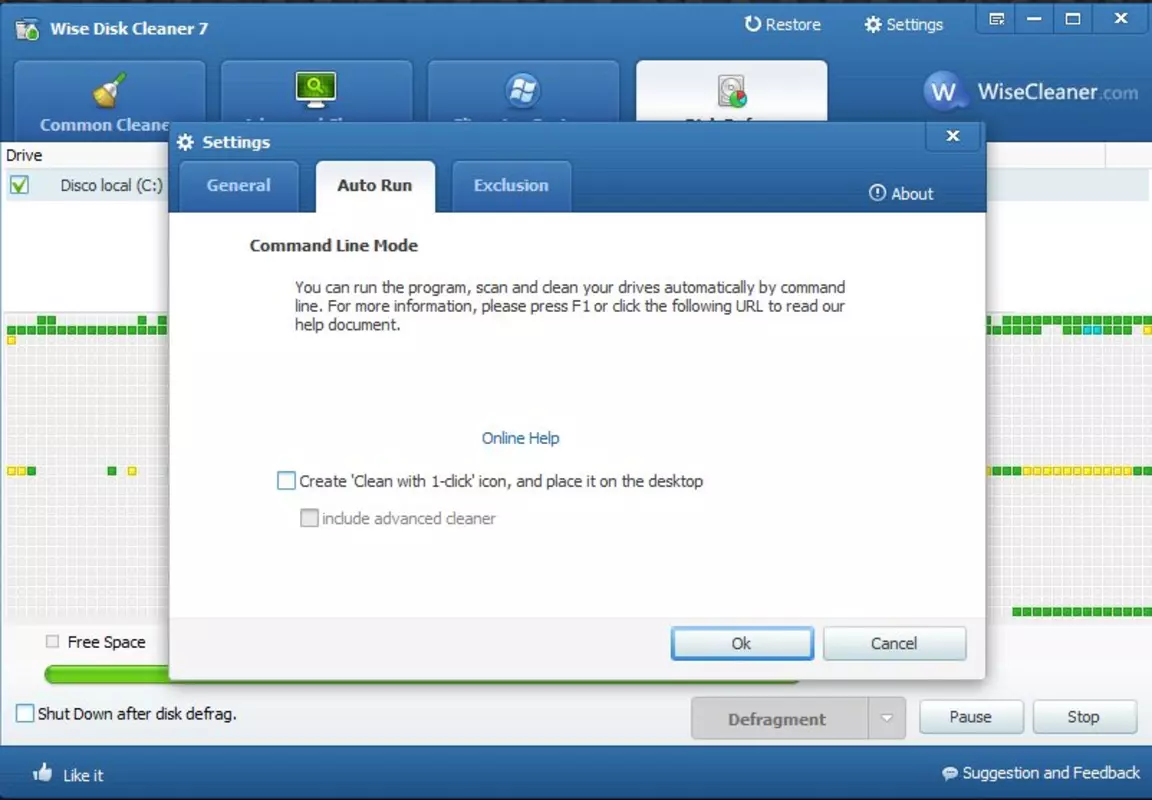Click Cancel in the Settings dialog

(894, 643)
